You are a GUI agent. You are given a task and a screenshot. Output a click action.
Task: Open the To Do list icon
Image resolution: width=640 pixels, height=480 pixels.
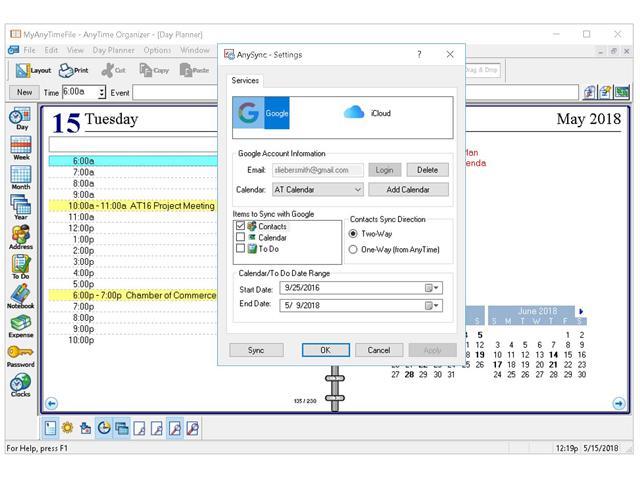click(20, 267)
